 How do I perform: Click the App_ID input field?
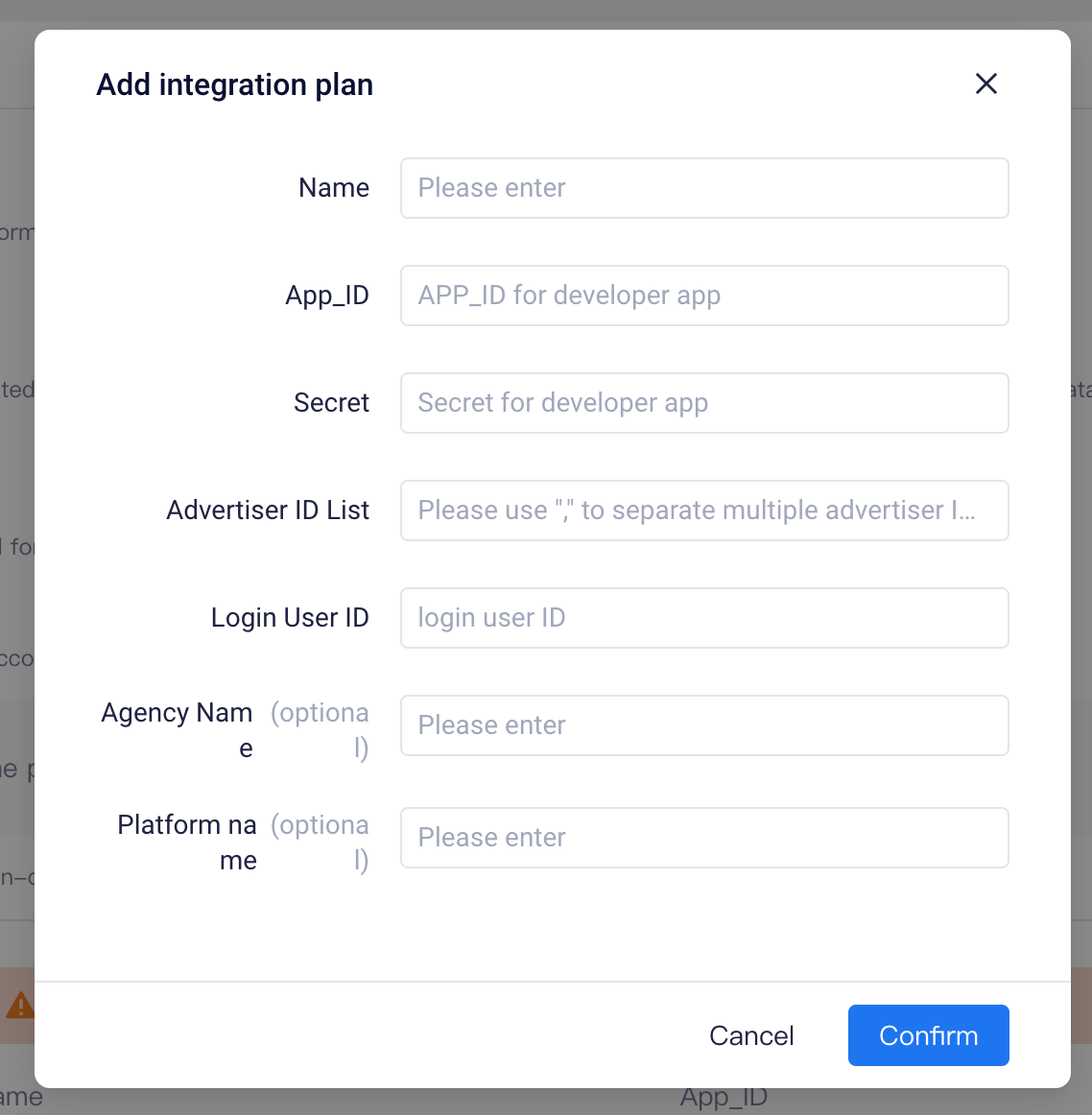point(704,296)
